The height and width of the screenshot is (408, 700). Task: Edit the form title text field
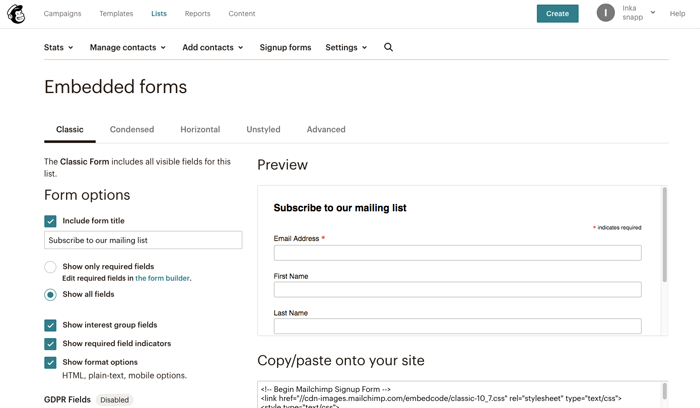(143, 240)
